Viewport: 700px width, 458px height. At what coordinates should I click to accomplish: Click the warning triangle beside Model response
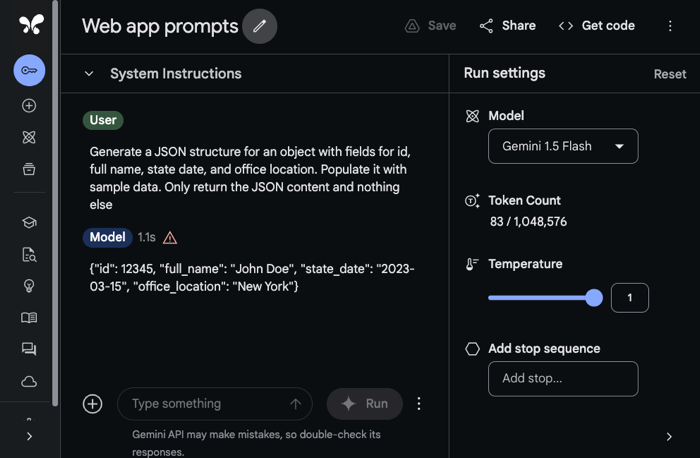point(170,238)
